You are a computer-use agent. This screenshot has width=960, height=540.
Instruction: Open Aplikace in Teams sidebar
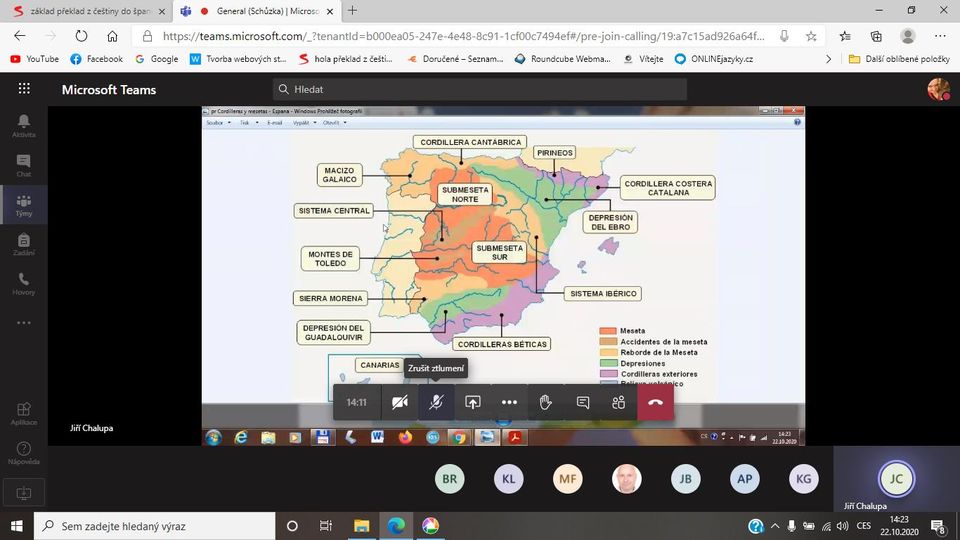click(23, 413)
